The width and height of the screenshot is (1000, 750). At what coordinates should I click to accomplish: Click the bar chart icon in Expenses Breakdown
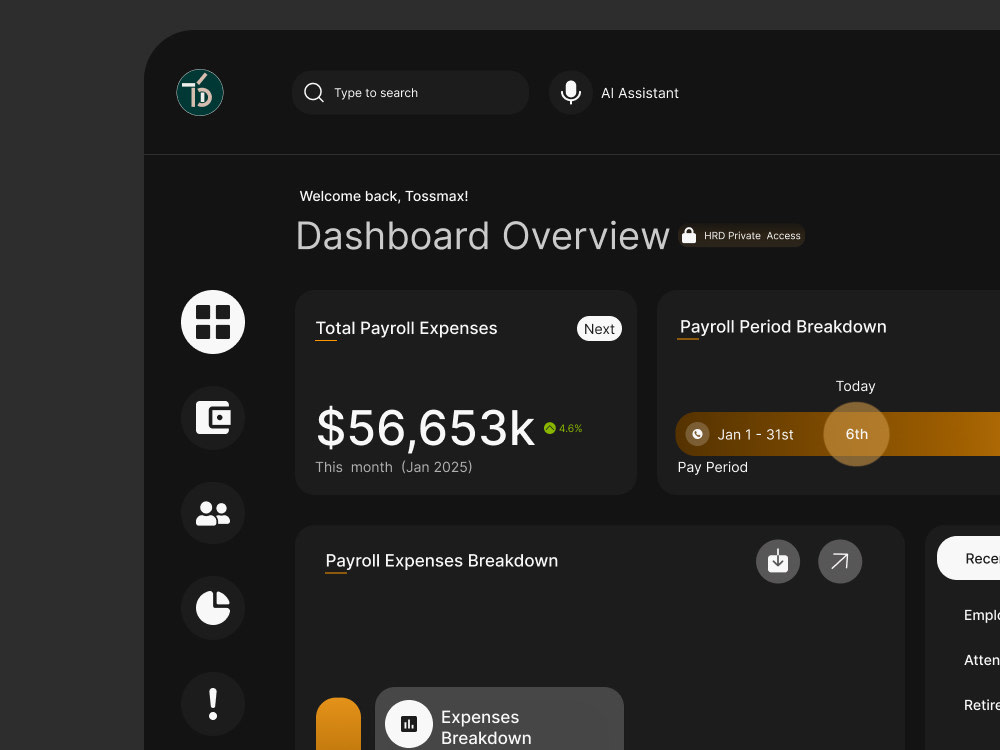[409, 724]
